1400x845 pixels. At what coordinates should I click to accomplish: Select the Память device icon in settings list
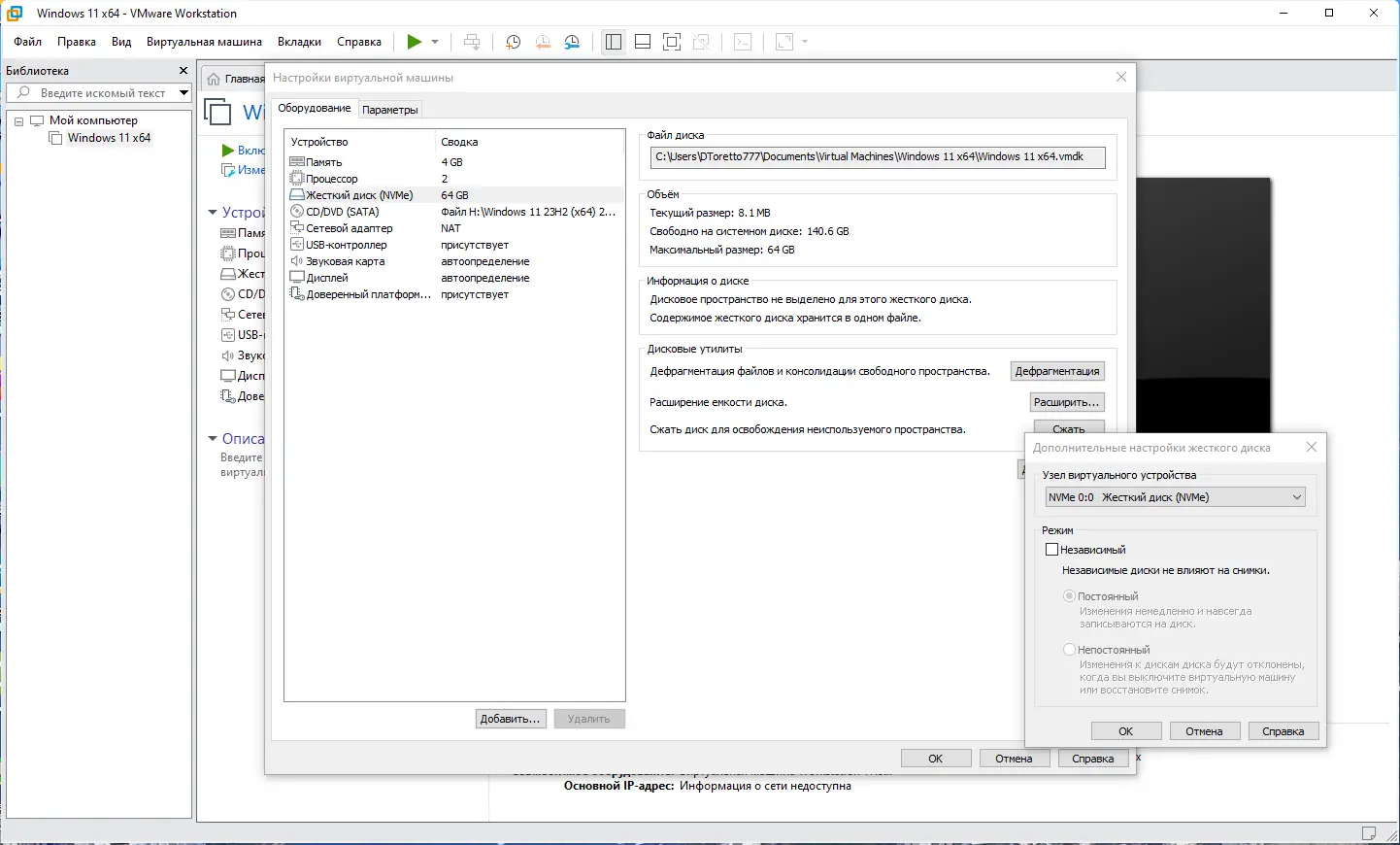coord(297,162)
